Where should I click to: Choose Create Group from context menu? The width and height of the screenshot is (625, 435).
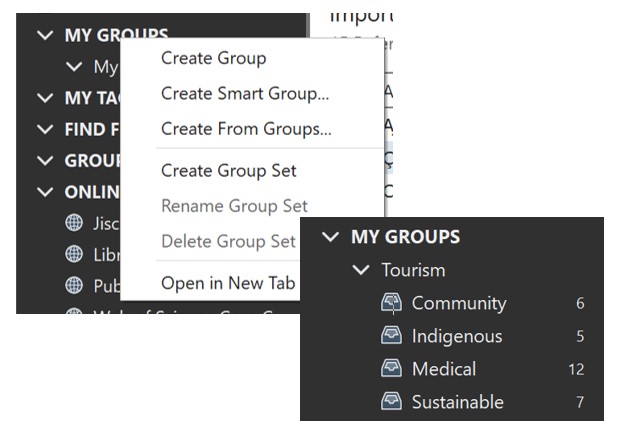click(x=213, y=59)
